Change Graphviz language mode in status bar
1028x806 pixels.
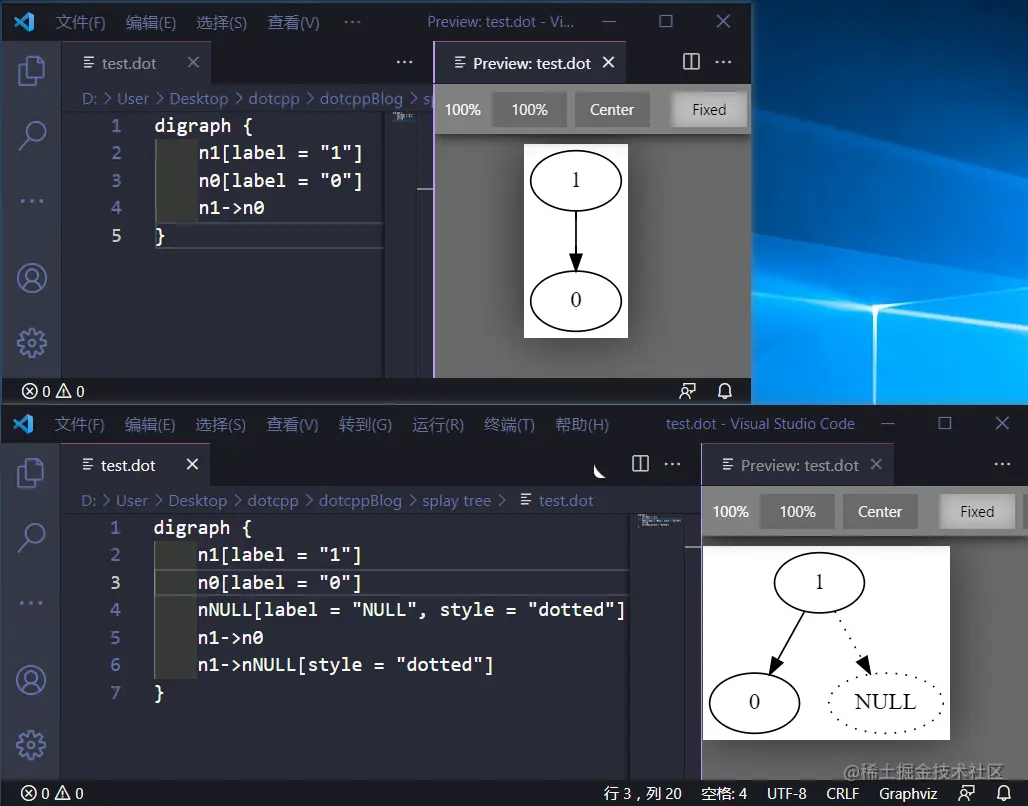(908, 794)
